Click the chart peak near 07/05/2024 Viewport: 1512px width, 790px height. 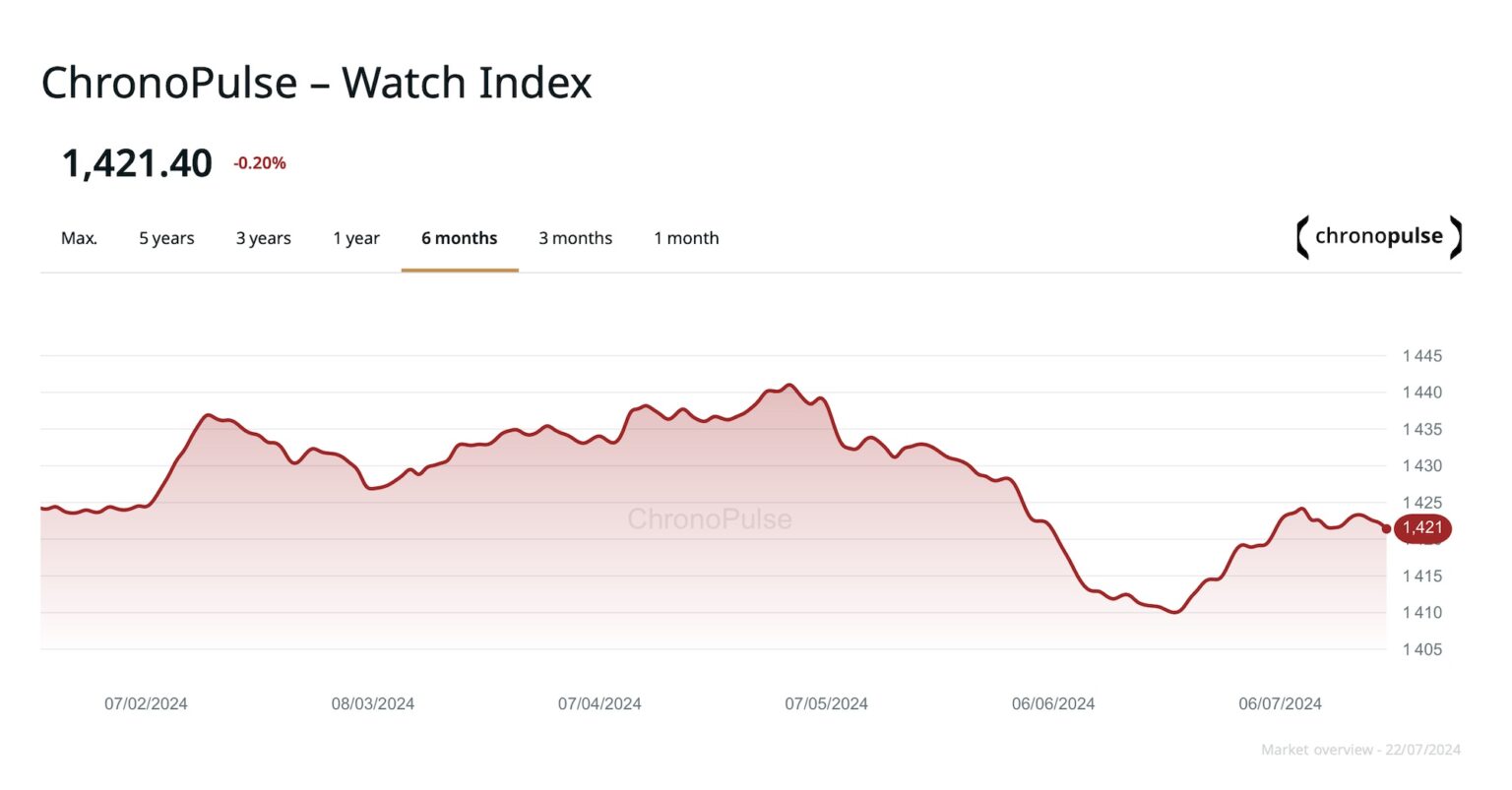pyautogui.click(x=790, y=386)
